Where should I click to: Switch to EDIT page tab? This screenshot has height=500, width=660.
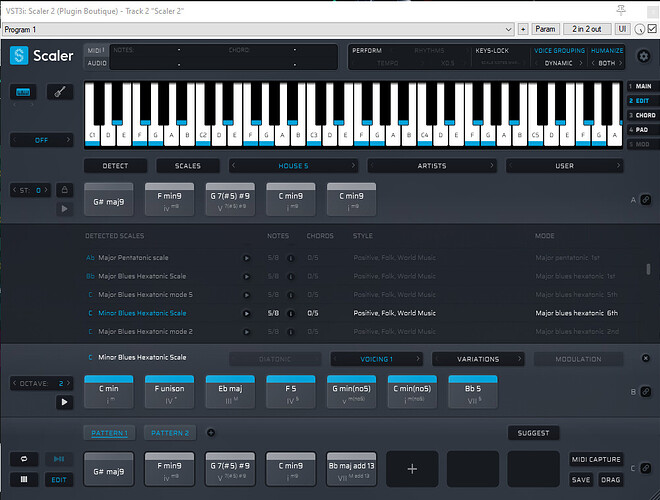pyautogui.click(x=643, y=101)
